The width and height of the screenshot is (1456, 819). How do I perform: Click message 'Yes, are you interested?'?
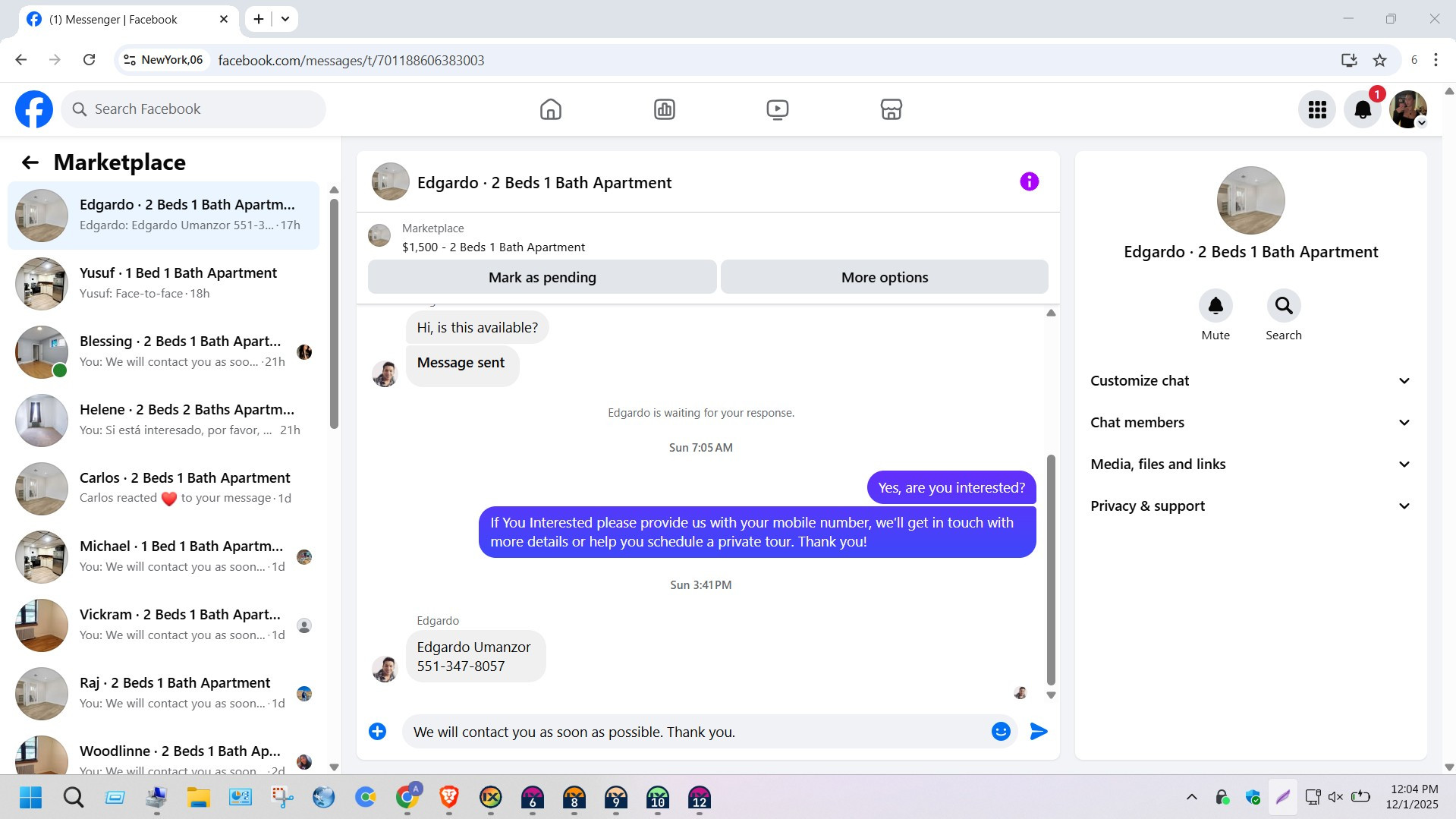click(951, 487)
